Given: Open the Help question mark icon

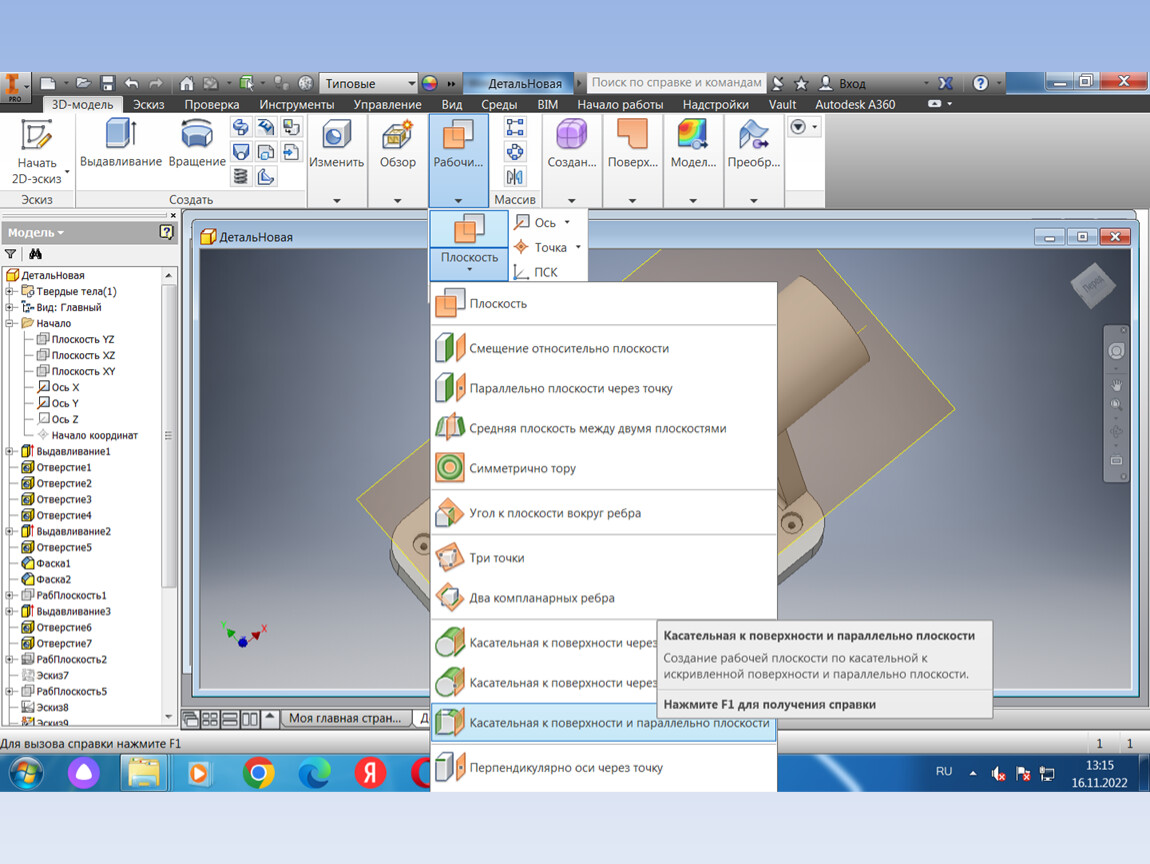Looking at the screenshot, I should point(980,83).
